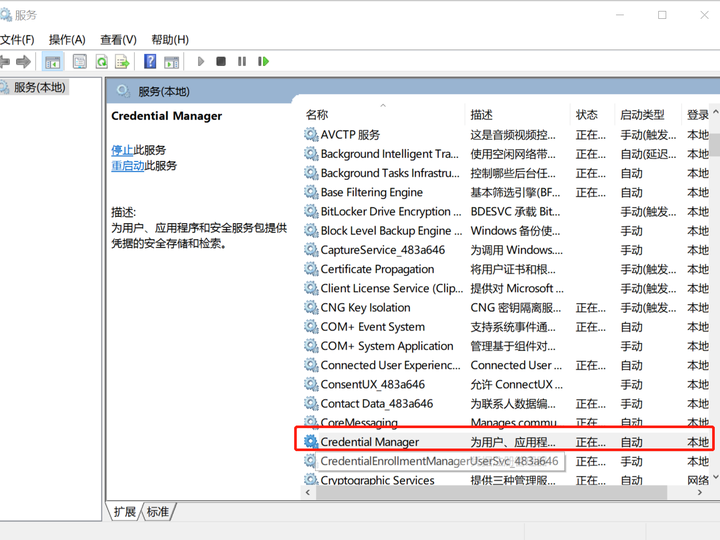Screen dimensions: 720x540
Task: Click the gear icon beside Credential Manager
Action: click(311, 442)
